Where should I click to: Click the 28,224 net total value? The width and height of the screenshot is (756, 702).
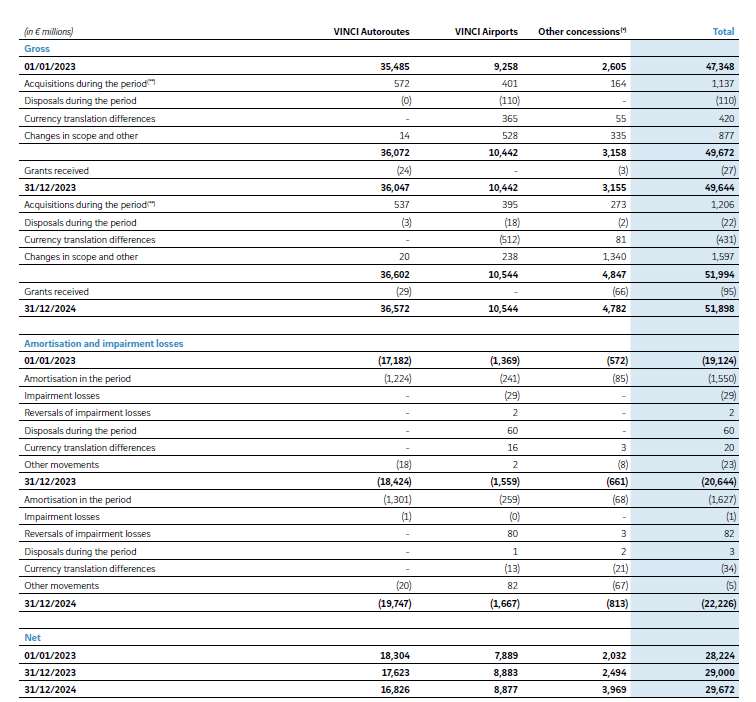pos(719,655)
